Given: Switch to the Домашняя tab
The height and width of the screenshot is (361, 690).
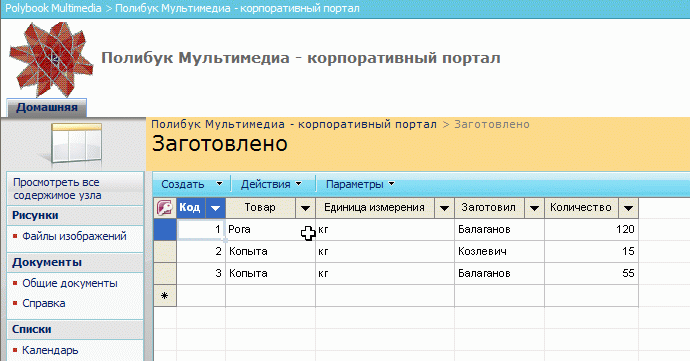Looking at the screenshot, I should (x=47, y=107).
